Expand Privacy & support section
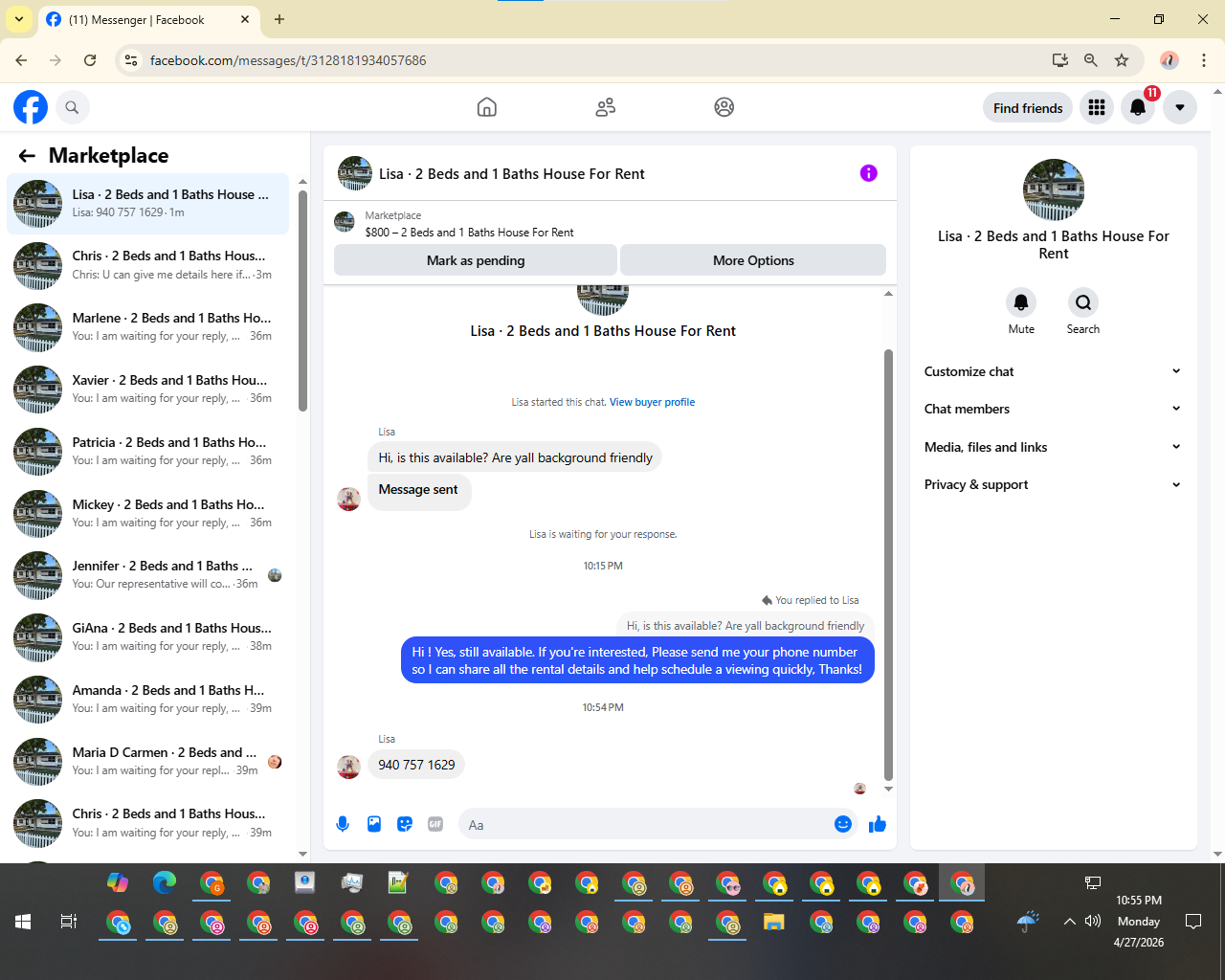This screenshot has height=980, width=1225. (x=1053, y=484)
